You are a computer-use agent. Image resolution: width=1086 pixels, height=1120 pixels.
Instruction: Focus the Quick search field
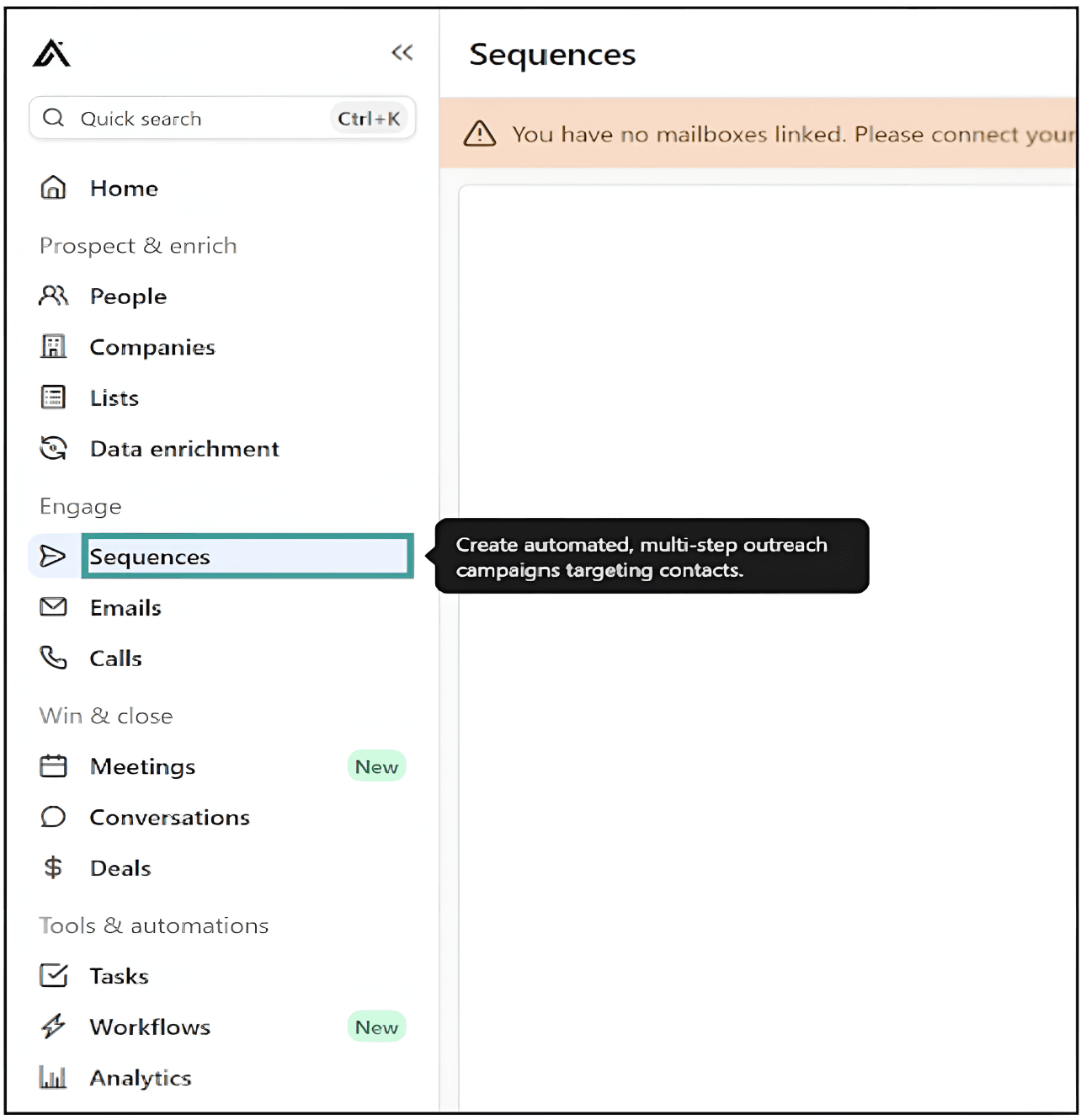pos(222,118)
